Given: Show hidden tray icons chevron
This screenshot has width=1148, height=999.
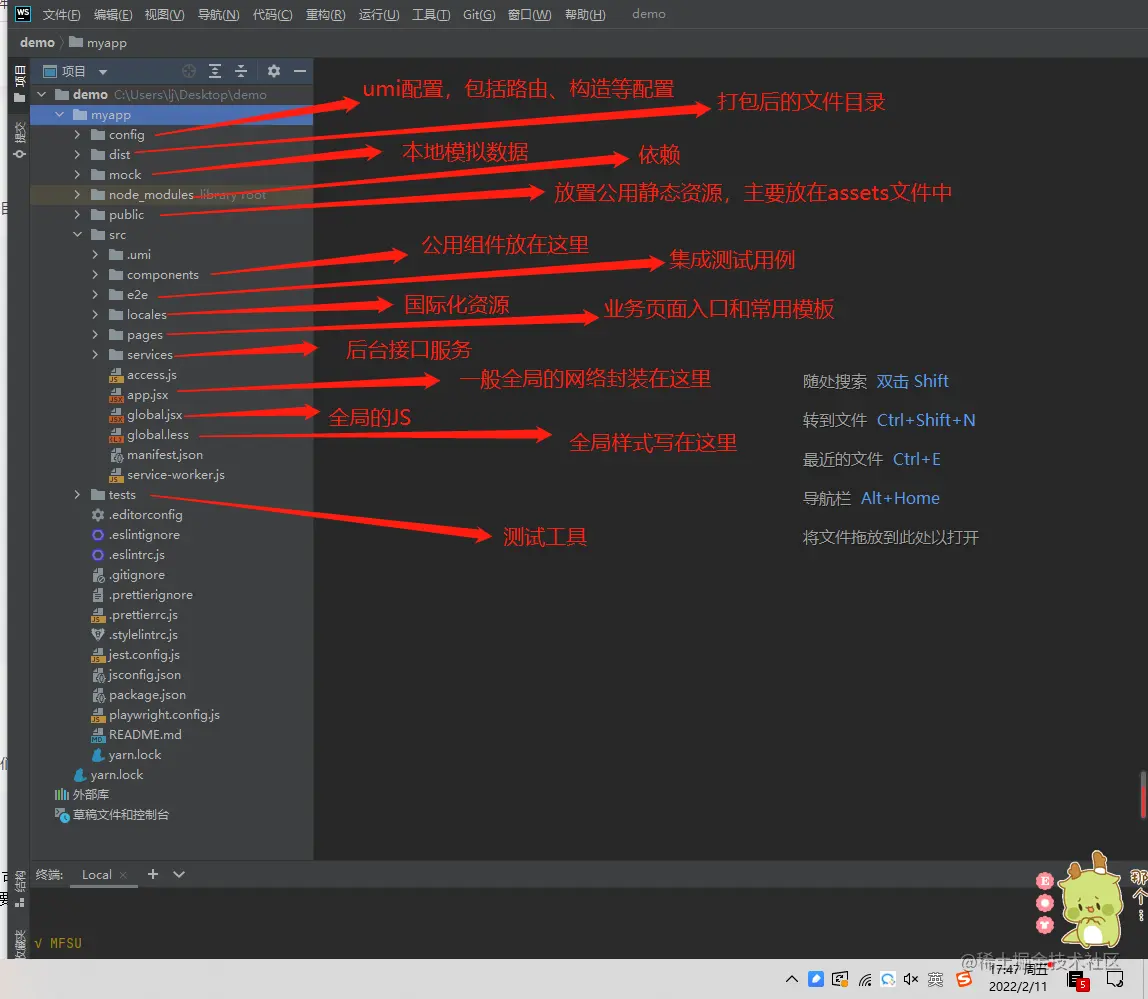Looking at the screenshot, I should [791, 979].
